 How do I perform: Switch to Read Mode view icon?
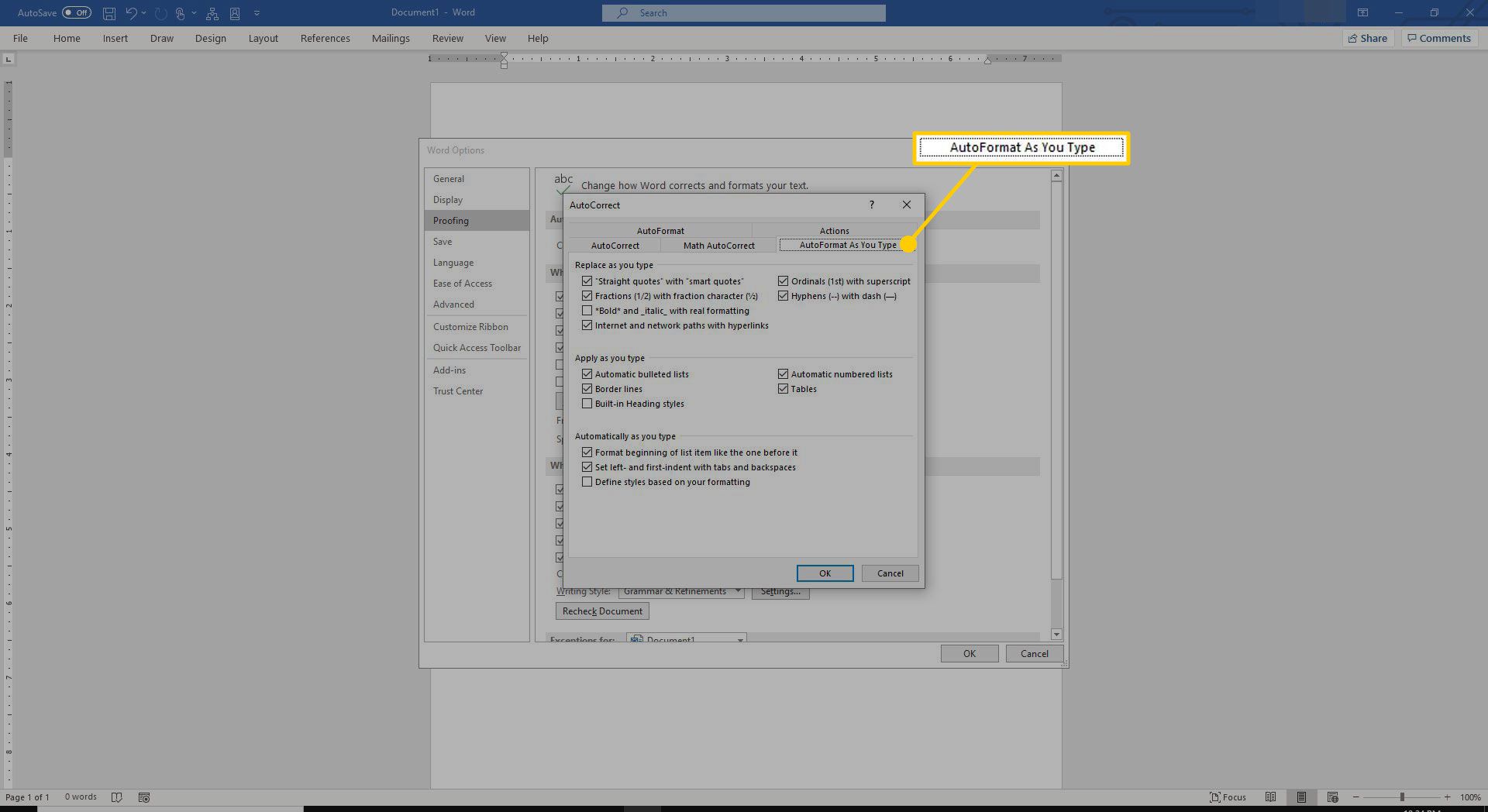tap(1270, 797)
